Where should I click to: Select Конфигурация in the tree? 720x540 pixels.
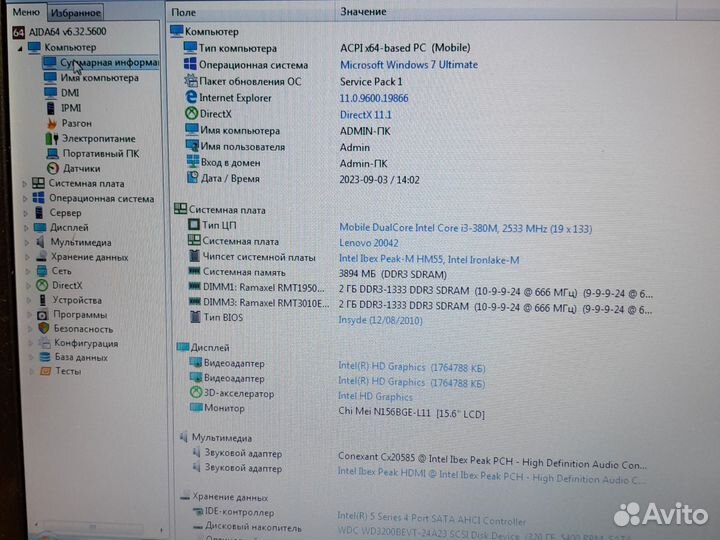click(85, 343)
